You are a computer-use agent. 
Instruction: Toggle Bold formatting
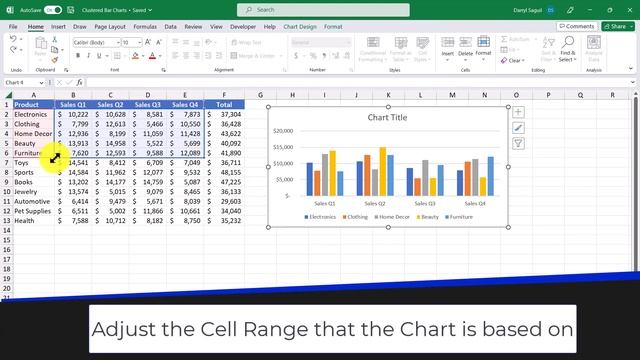78,56
